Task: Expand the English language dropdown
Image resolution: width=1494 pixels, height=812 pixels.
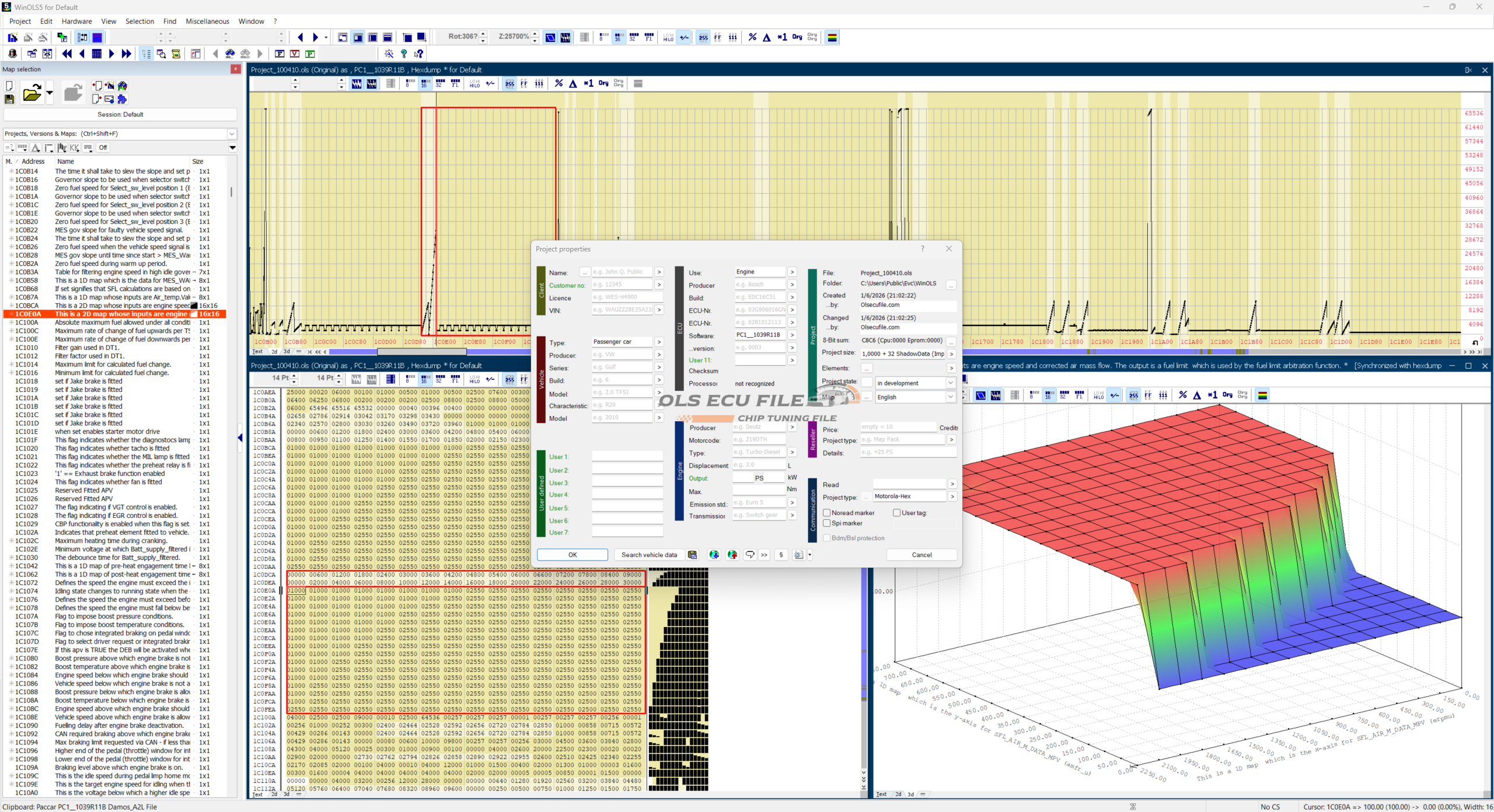Action: tap(950, 397)
